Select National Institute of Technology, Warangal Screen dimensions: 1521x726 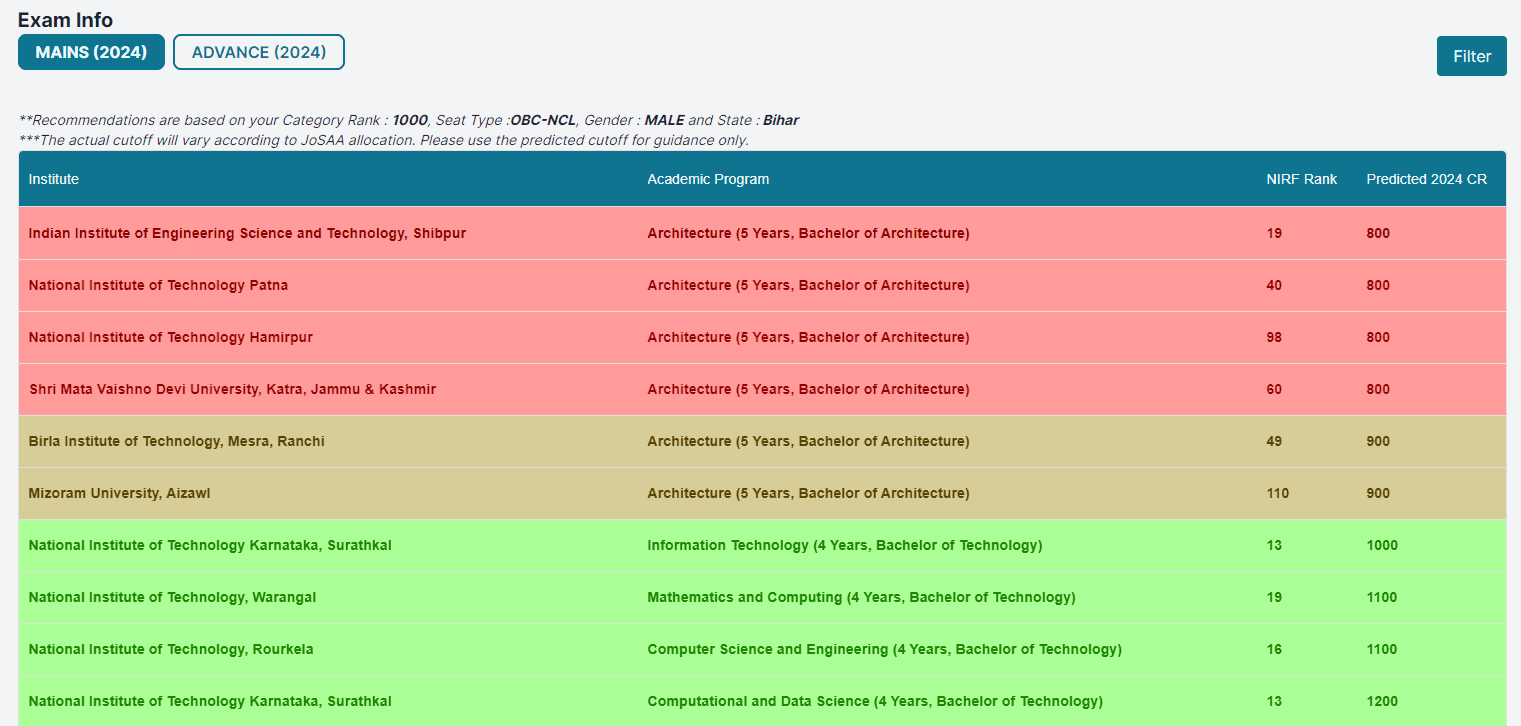point(172,597)
